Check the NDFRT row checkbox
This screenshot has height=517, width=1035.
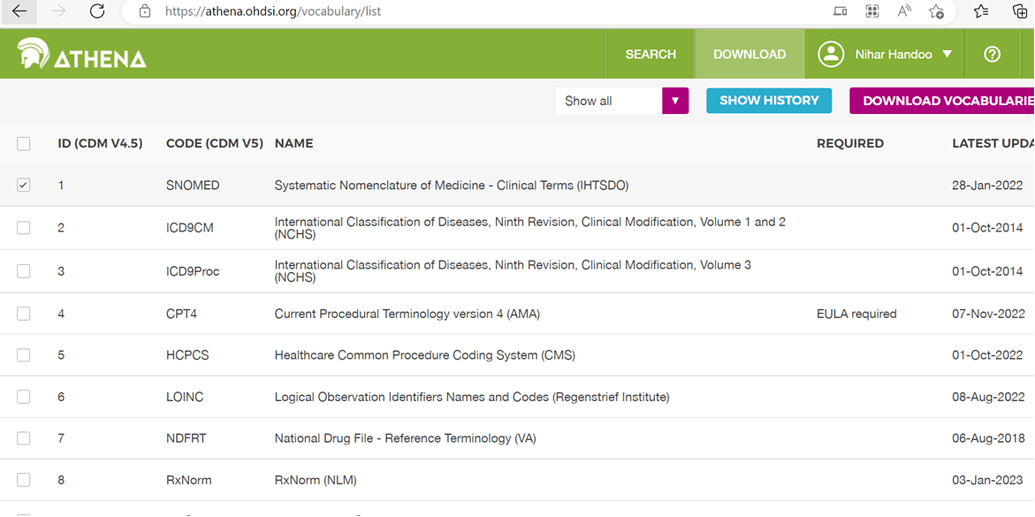pyautogui.click(x=24, y=438)
